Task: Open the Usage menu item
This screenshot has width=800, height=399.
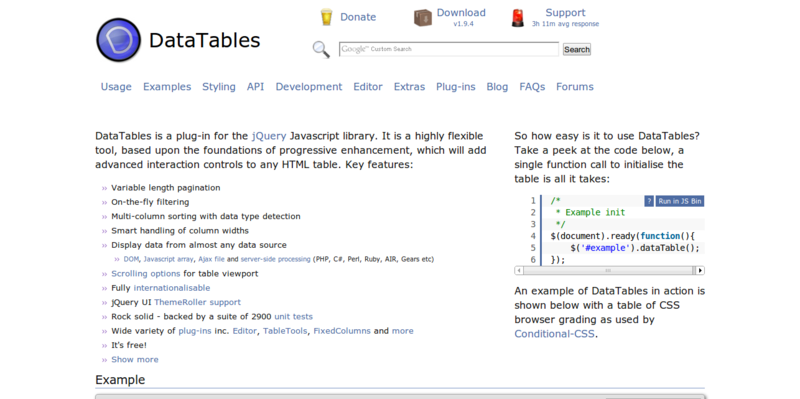Action: coord(116,87)
